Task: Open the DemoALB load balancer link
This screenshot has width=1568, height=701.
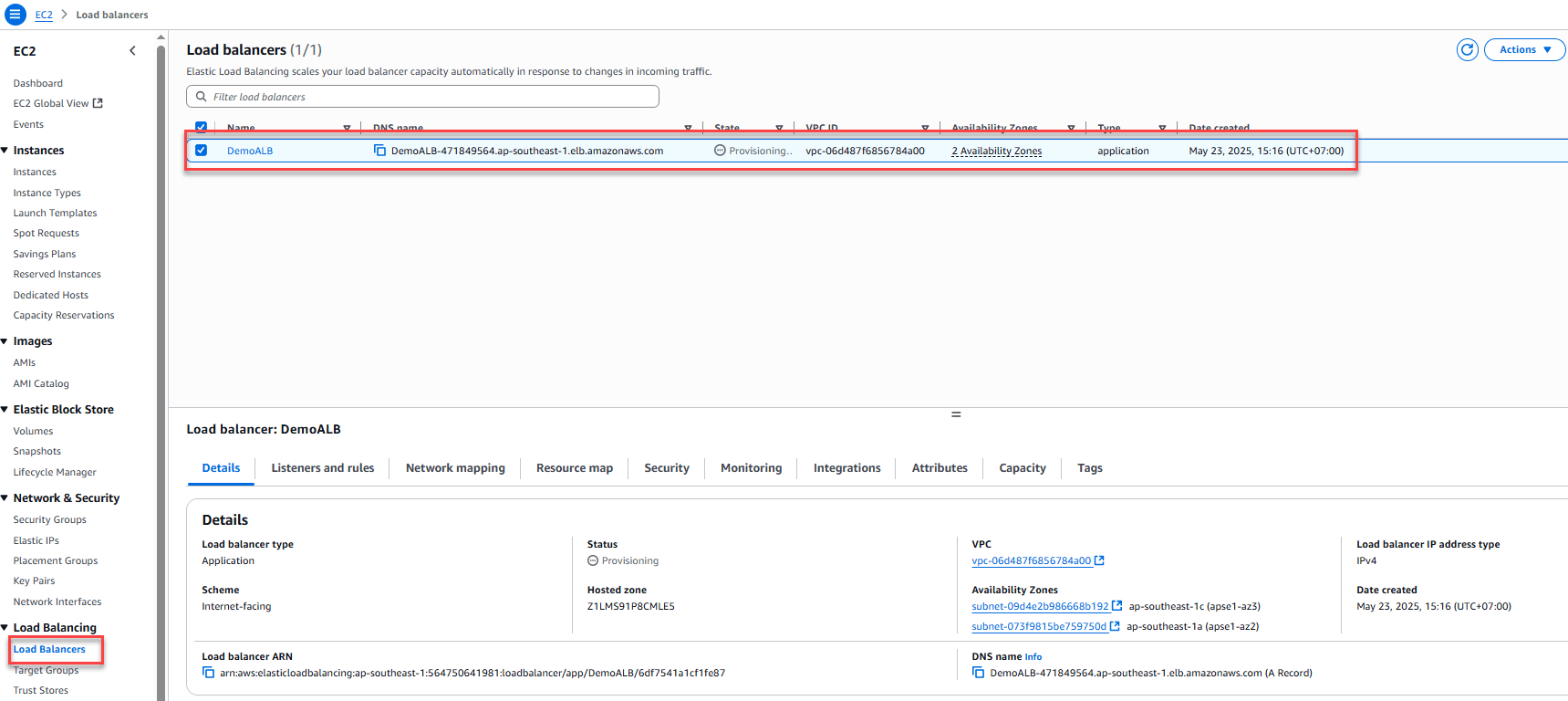Action: click(250, 151)
